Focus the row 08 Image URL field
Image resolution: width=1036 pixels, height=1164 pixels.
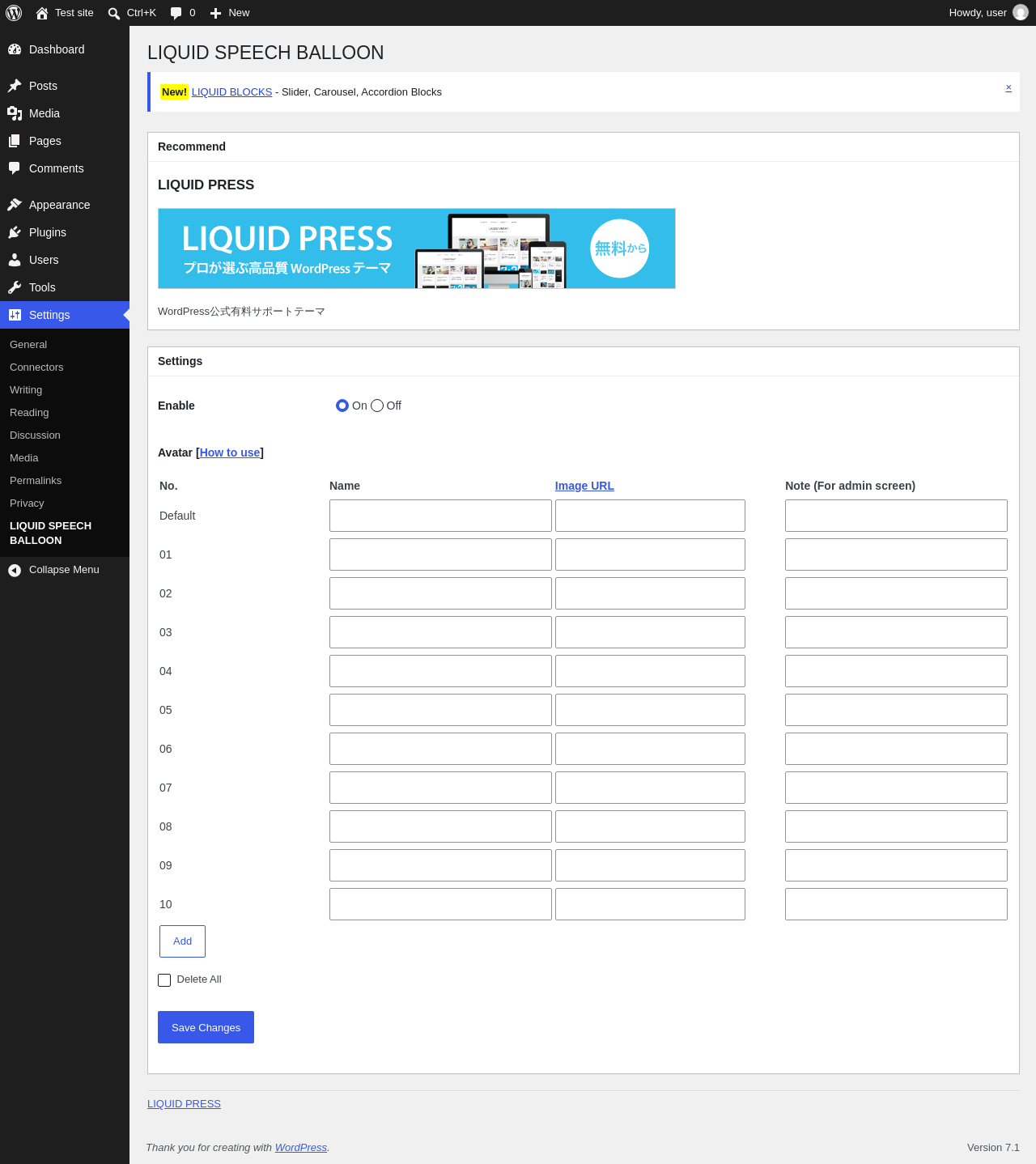pos(650,826)
